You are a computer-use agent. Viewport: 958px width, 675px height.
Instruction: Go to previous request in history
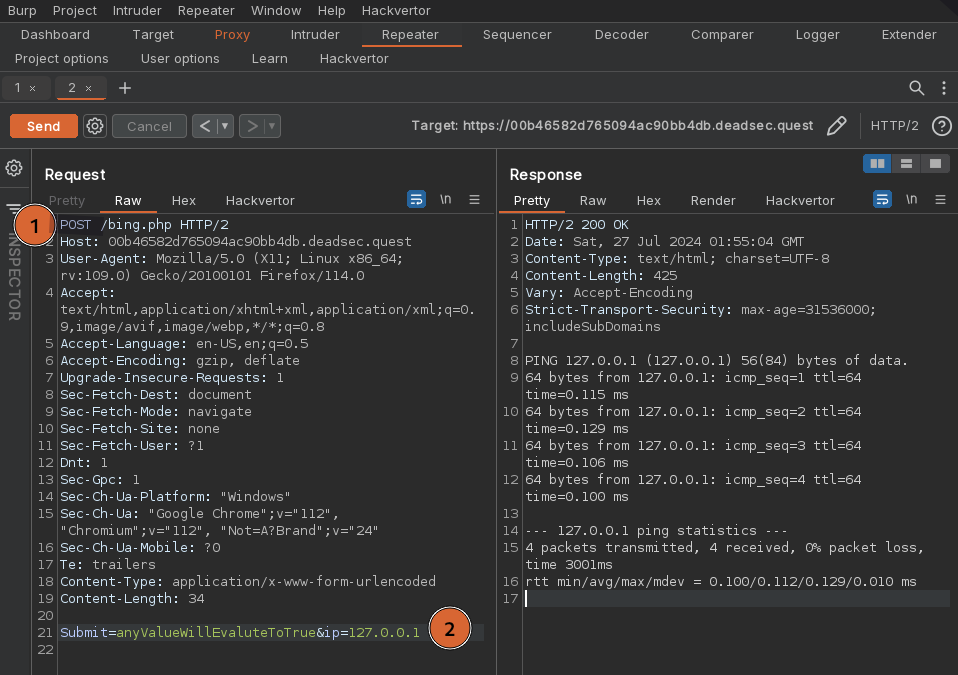coord(205,126)
